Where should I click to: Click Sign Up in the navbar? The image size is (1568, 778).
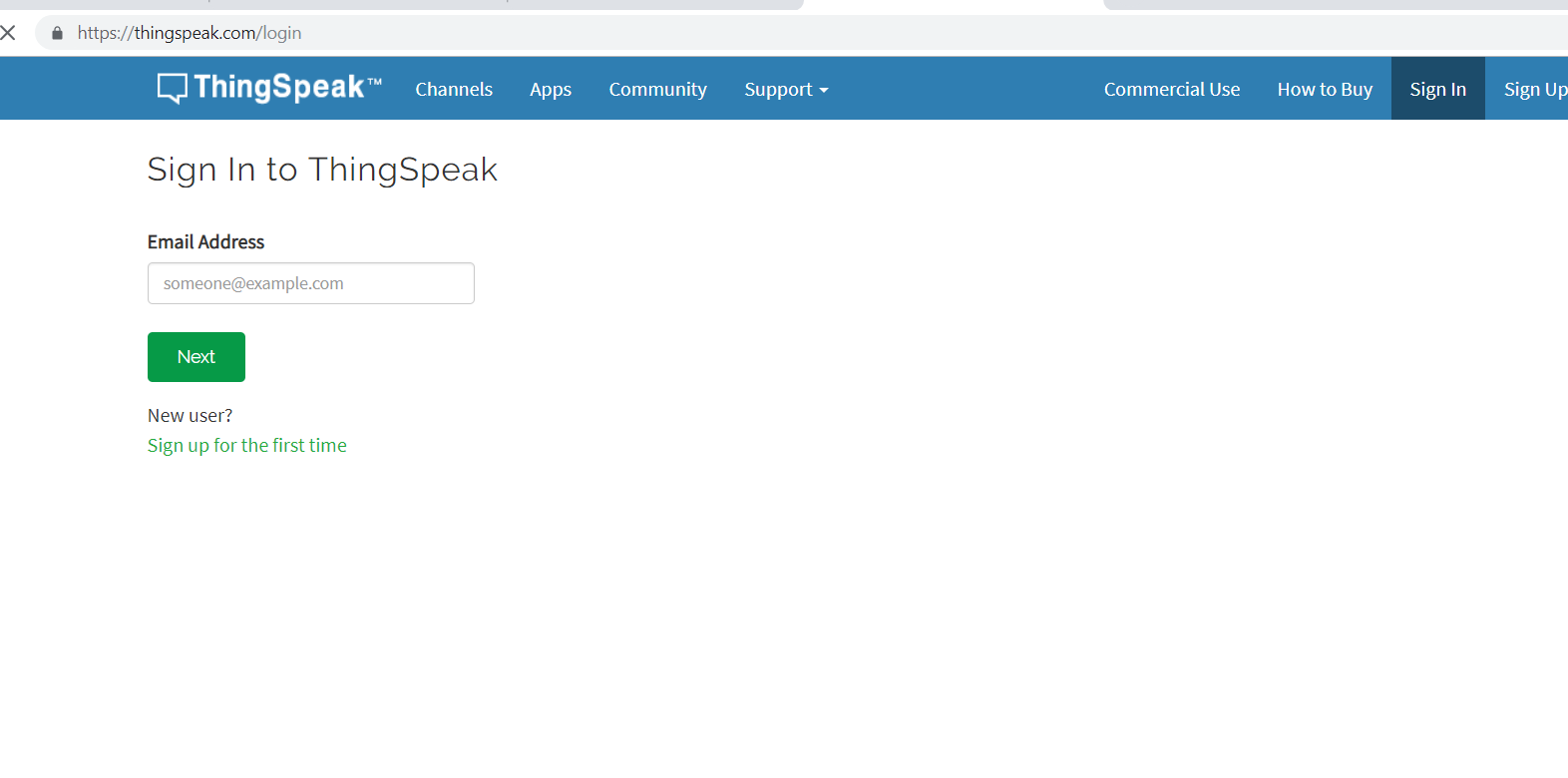tap(1534, 89)
